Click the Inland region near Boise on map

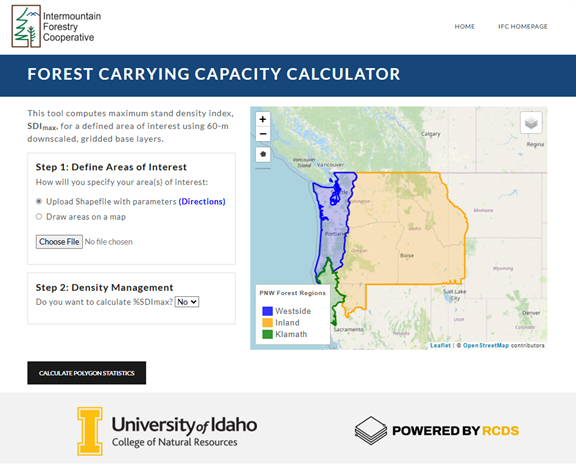[407, 256]
